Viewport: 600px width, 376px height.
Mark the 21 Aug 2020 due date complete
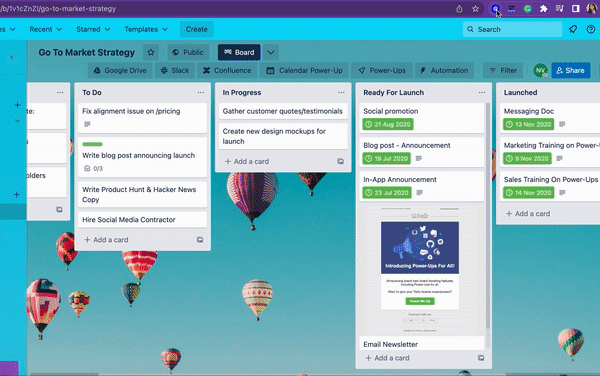388,124
